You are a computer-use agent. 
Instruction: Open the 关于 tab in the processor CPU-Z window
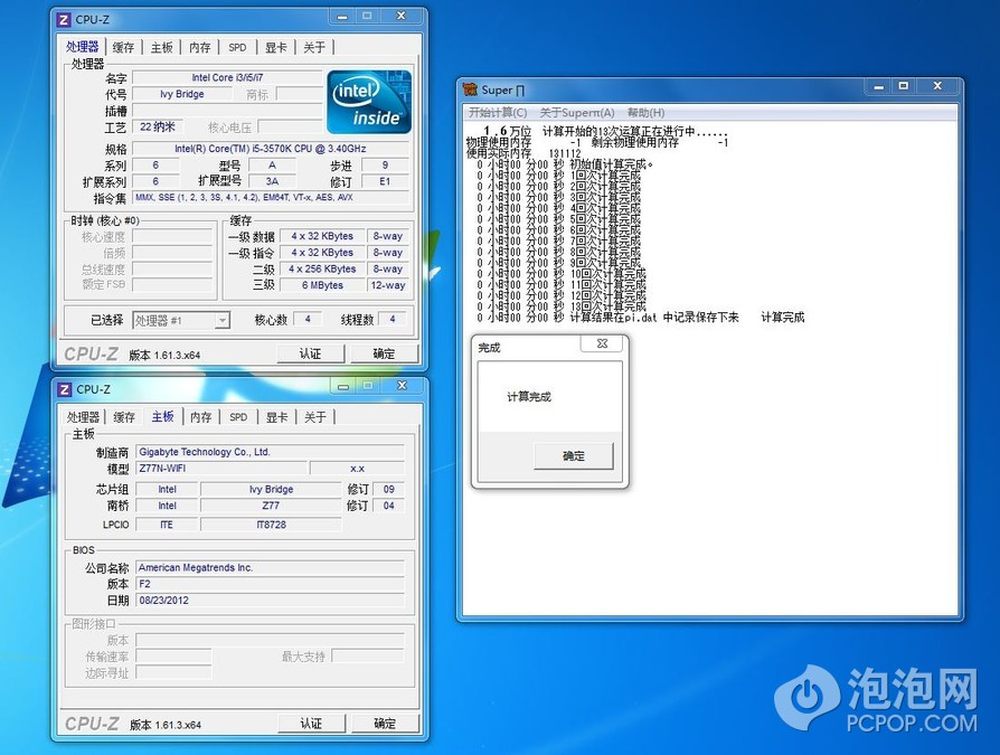[x=314, y=47]
